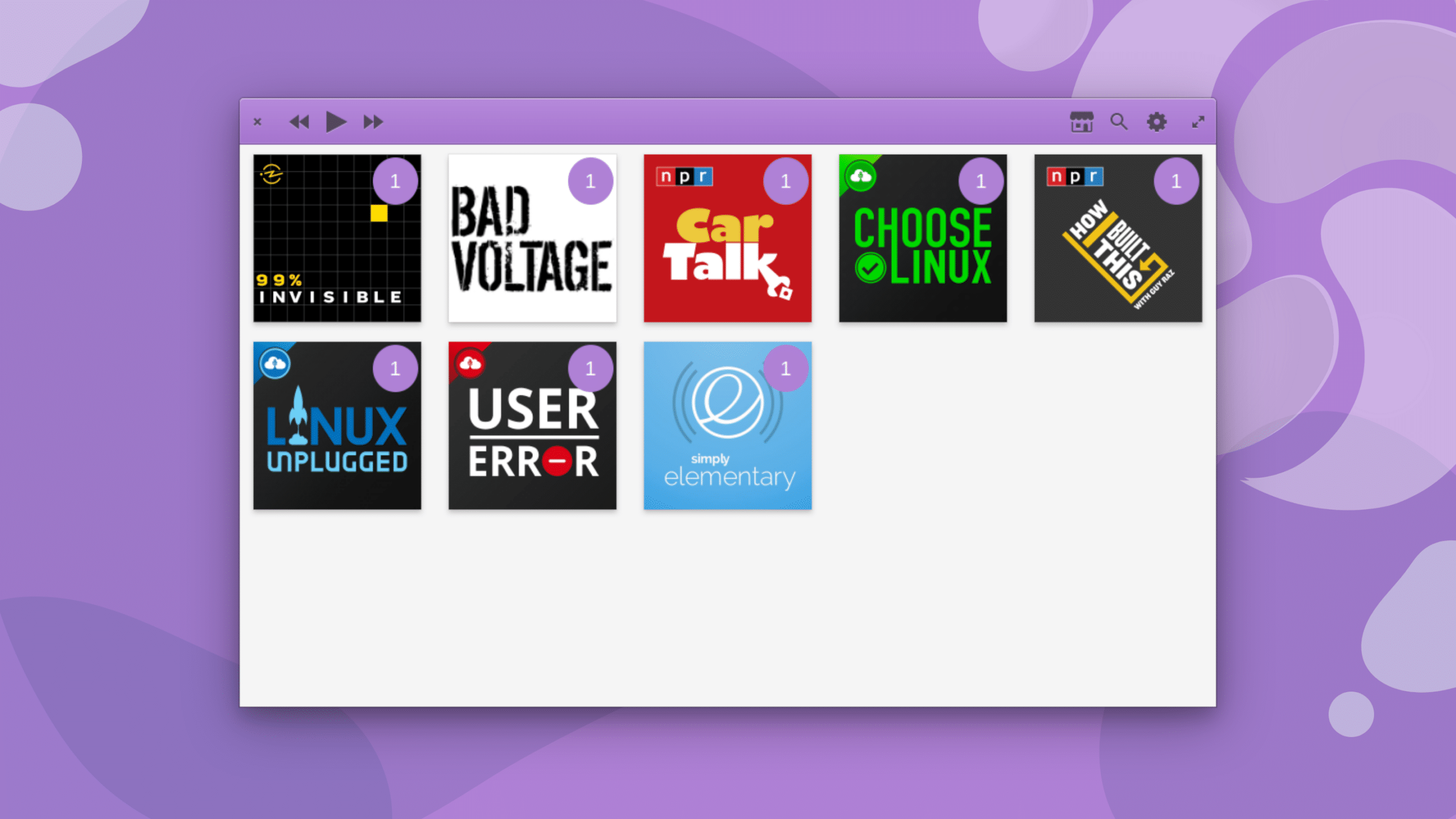Click unplayed count badge on Linux Unplugged
Viewport: 1456px width, 819px height.
coord(395,369)
